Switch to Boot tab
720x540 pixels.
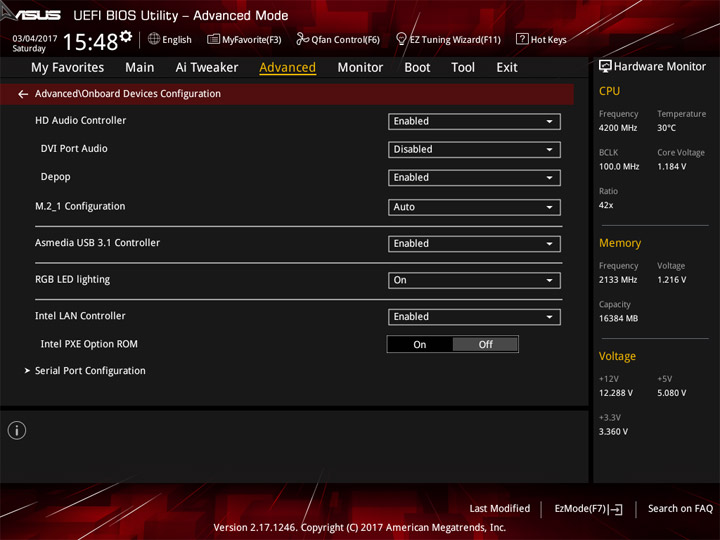(x=417, y=68)
